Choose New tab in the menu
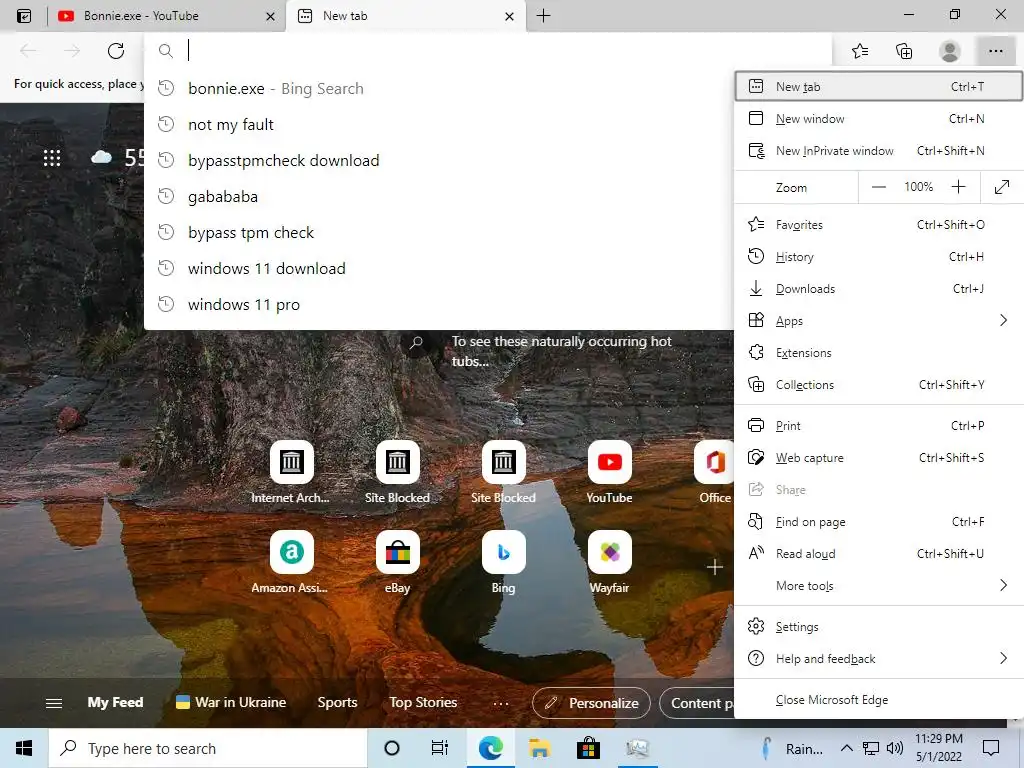 tap(878, 86)
